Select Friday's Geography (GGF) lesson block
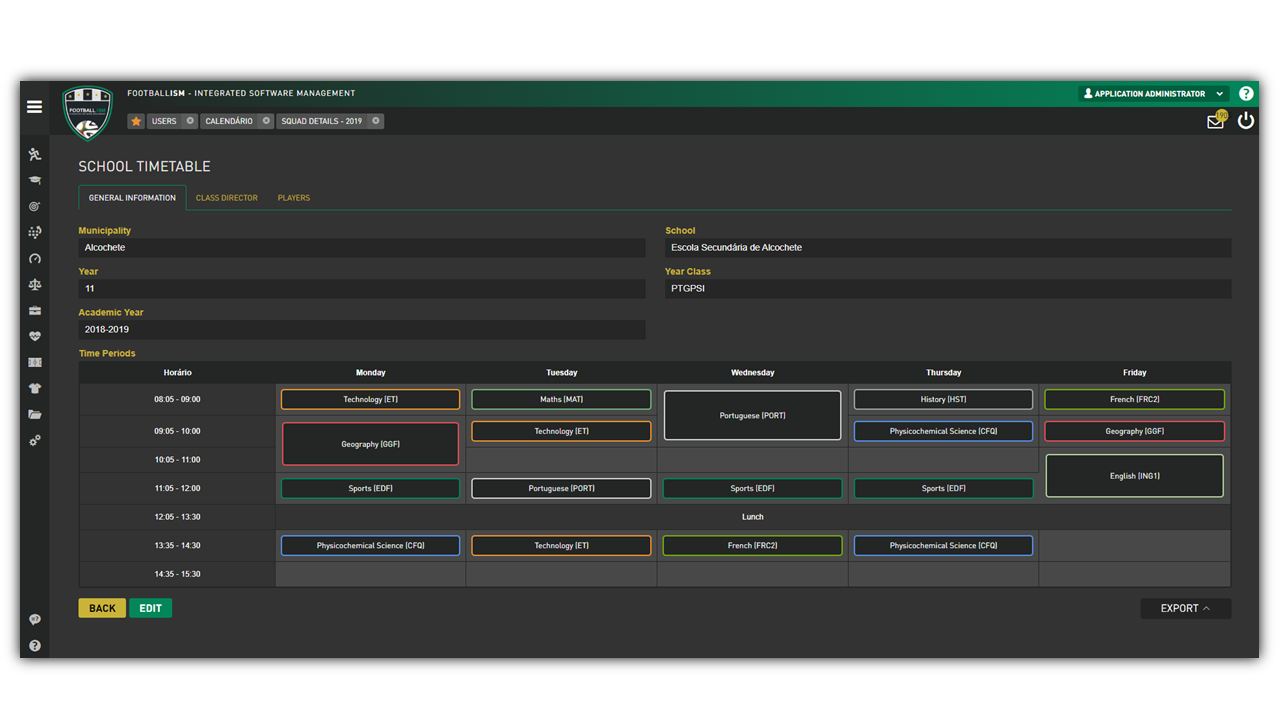The width and height of the screenshot is (1280, 720). pos(1135,431)
